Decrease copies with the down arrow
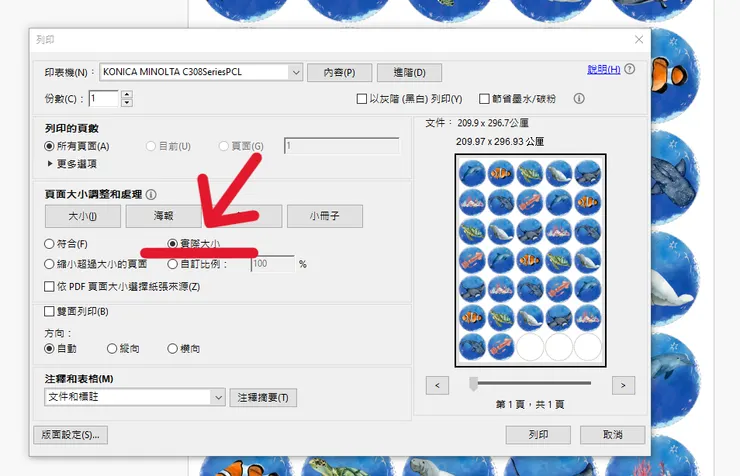 tap(126, 102)
